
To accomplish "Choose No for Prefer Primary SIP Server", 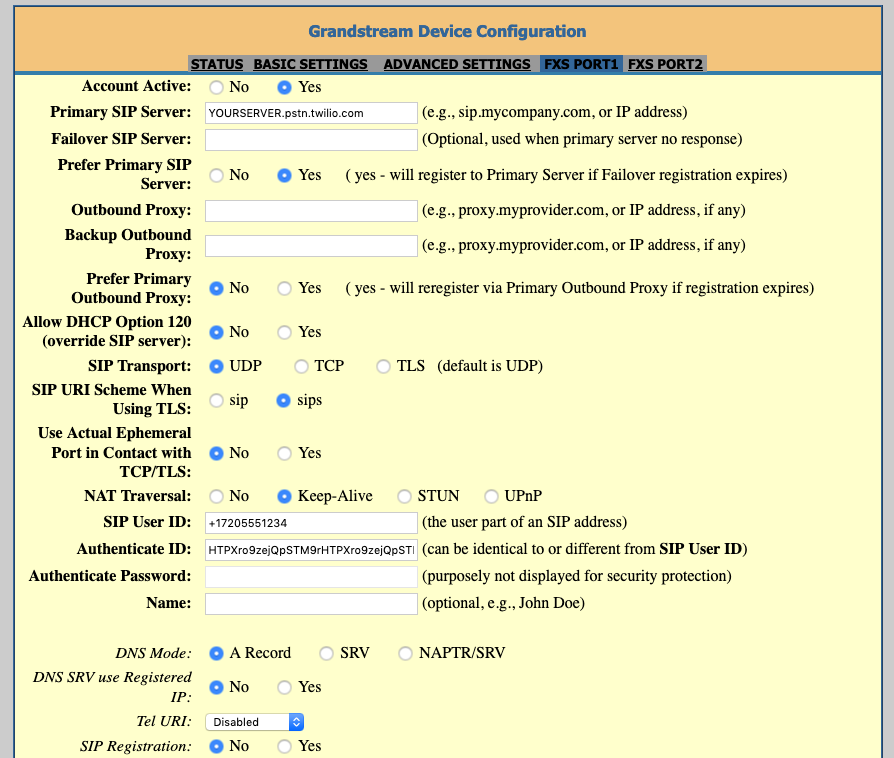I will [x=216, y=175].
